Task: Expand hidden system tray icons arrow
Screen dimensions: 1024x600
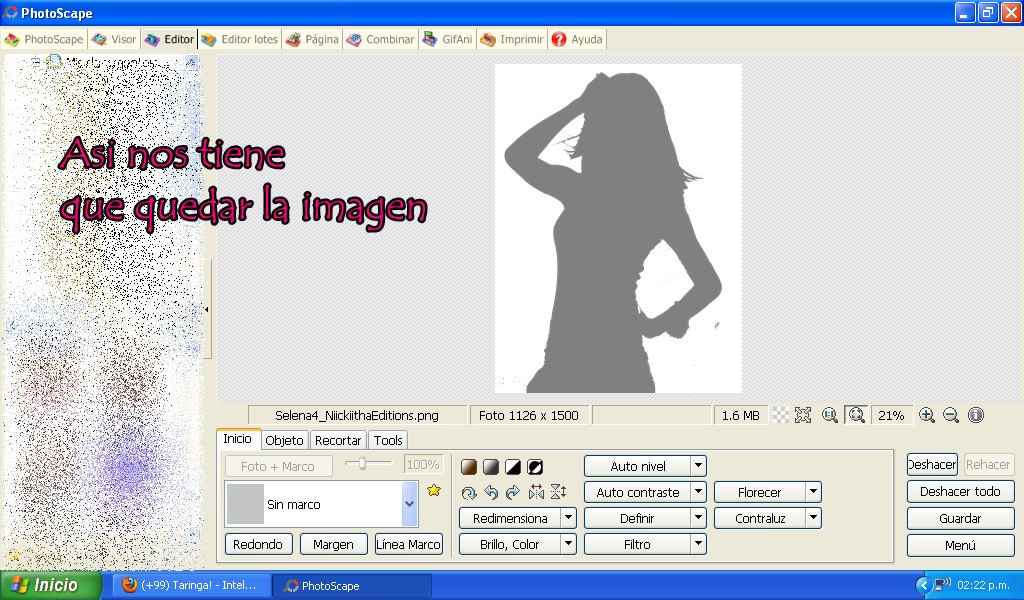Action: click(923, 586)
